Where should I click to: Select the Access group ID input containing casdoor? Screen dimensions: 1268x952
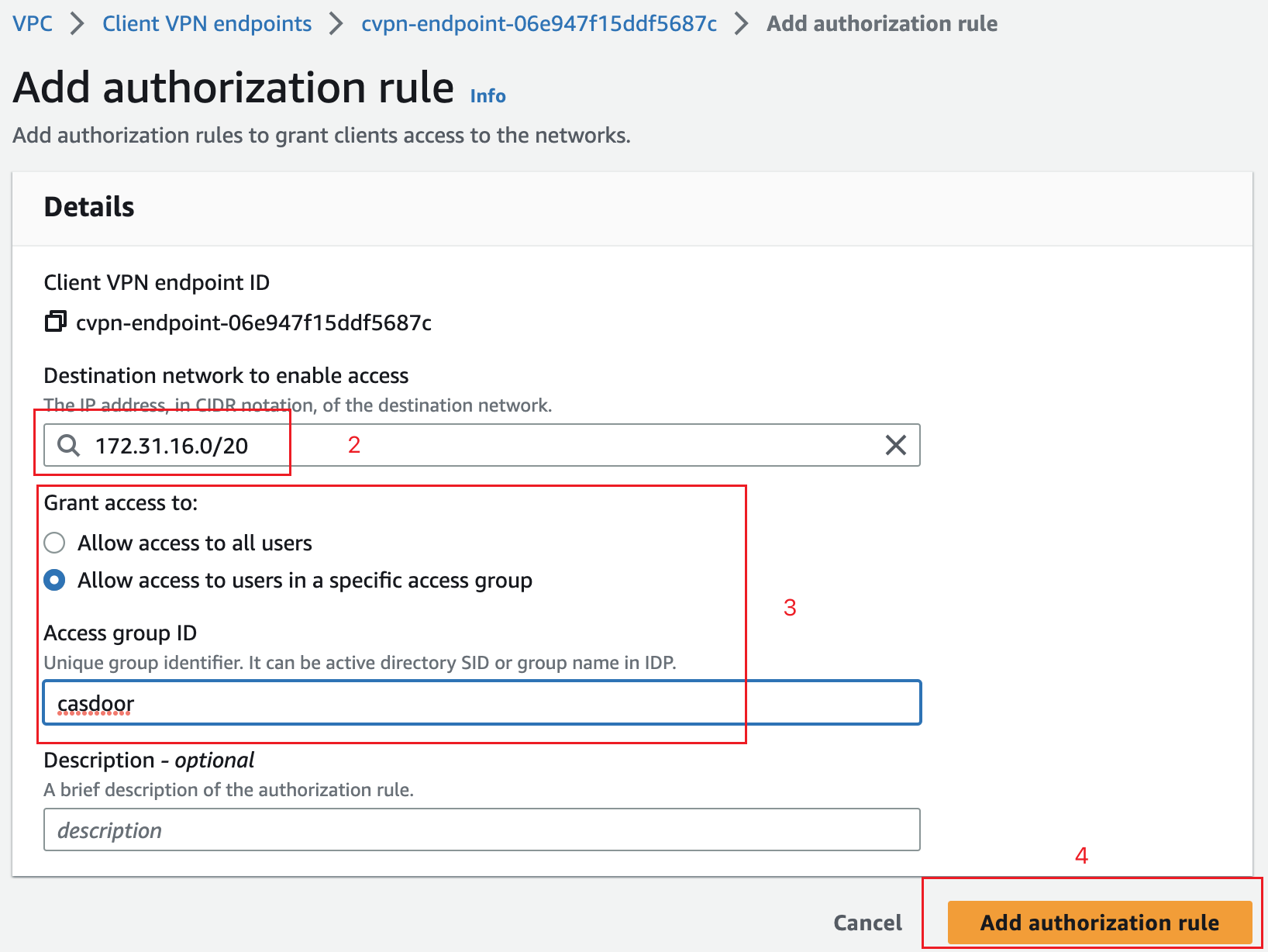(x=481, y=702)
